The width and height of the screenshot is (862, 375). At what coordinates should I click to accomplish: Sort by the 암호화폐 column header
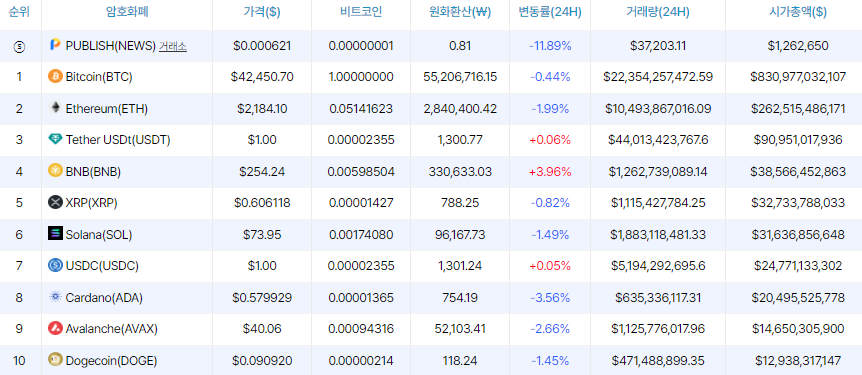tap(126, 12)
